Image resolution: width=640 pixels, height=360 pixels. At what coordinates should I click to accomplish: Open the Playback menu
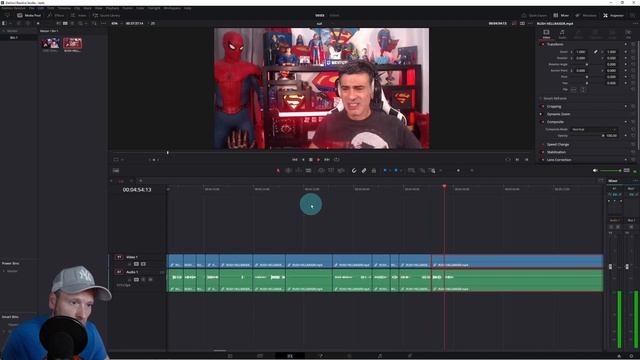pyautogui.click(x=113, y=8)
